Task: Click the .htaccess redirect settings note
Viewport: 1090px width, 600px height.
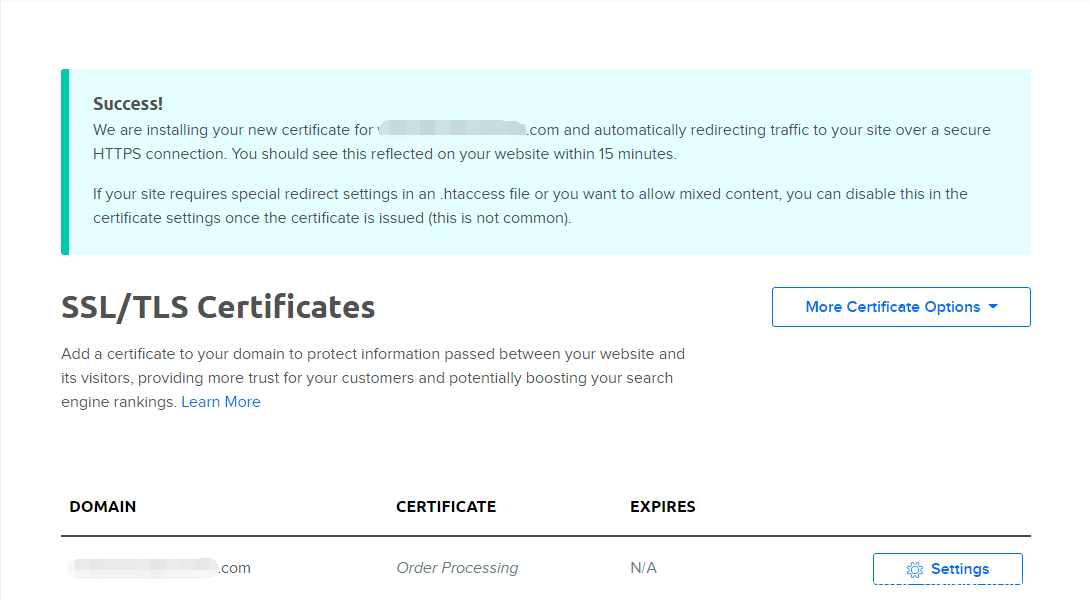Action: click(x=530, y=194)
